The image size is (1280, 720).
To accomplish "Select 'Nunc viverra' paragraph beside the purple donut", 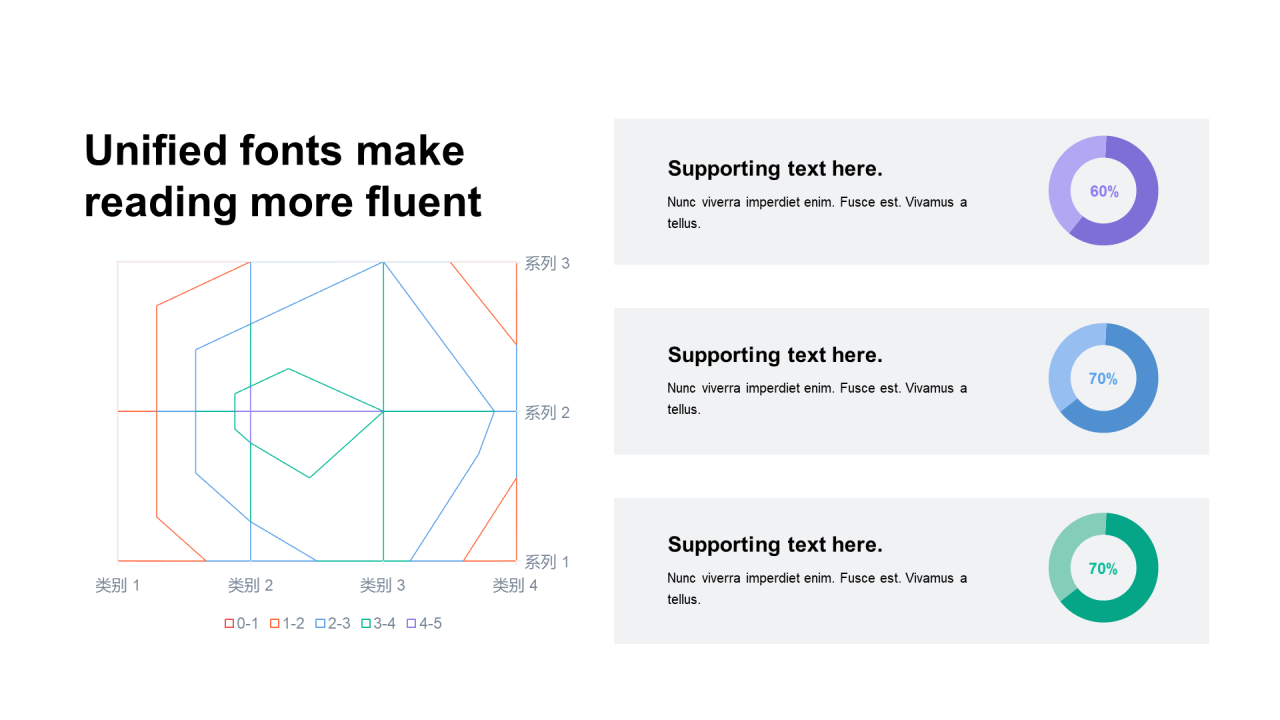I will (817, 212).
